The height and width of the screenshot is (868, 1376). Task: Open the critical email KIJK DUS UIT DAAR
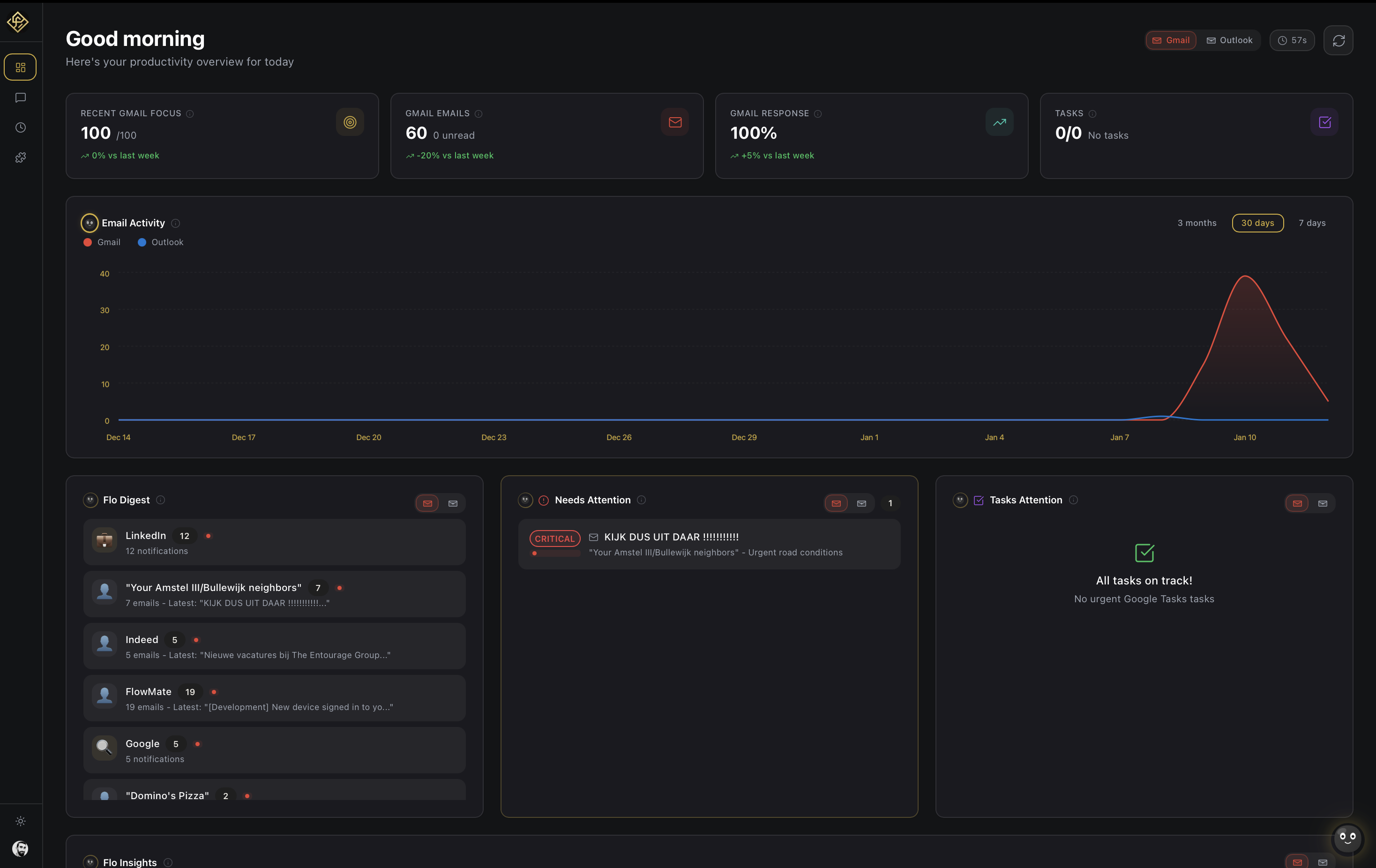(x=672, y=537)
